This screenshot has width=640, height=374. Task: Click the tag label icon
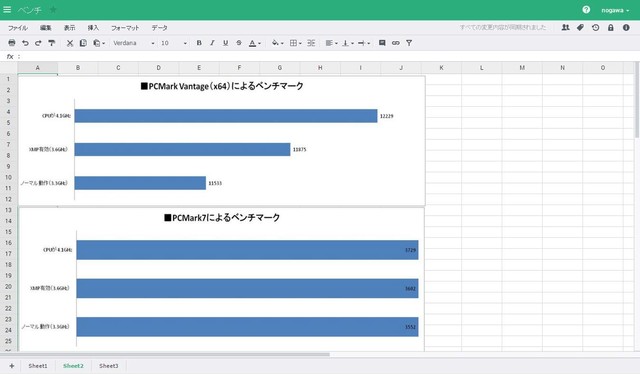[580, 27]
